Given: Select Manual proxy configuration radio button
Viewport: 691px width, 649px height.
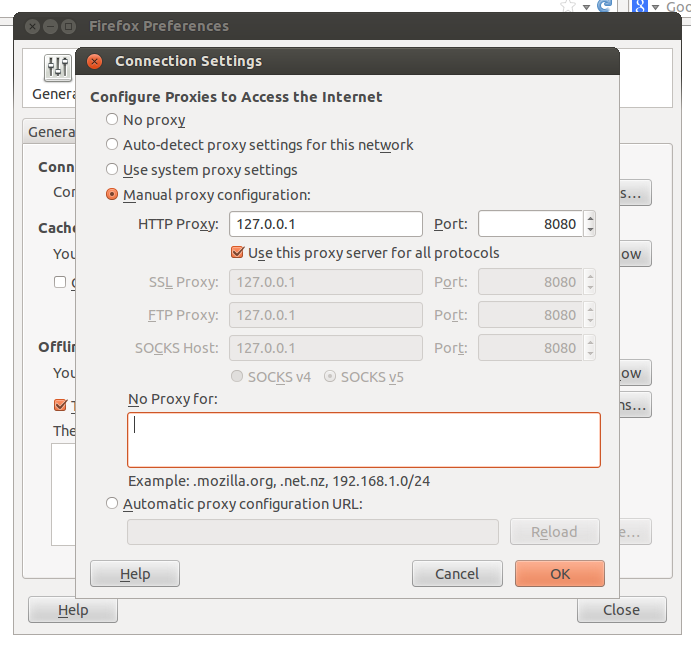Looking at the screenshot, I should [112, 194].
